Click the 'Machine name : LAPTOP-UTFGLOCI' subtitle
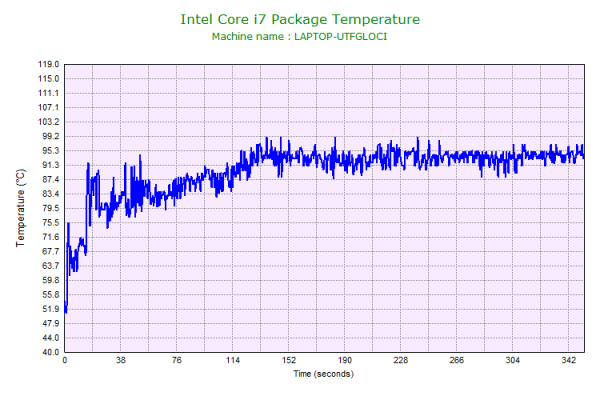600x400 pixels. (x=299, y=36)
